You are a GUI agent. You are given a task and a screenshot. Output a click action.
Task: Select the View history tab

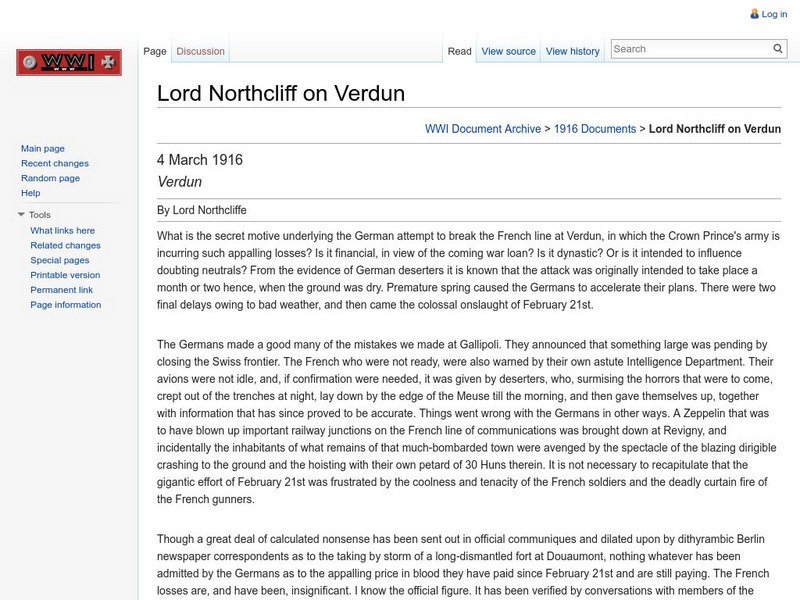572,50
